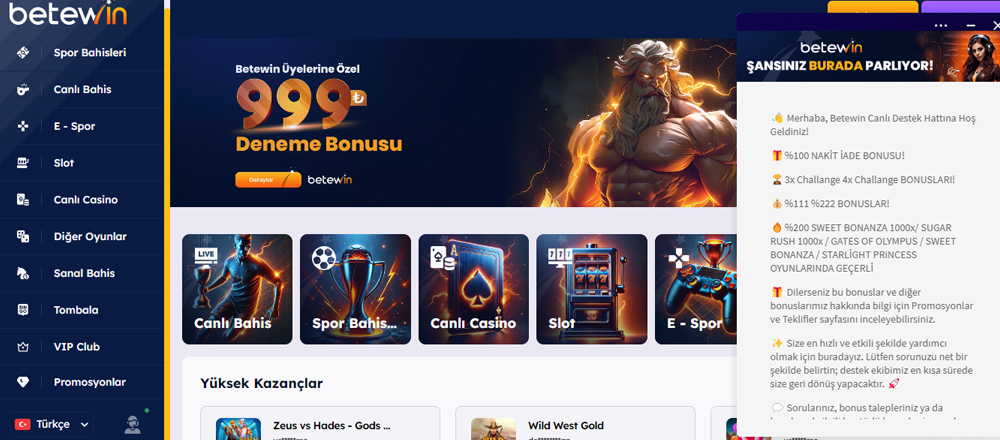Image resolution: width=1000 pixels, height=440 pixels.
Task: Click the Diğer Oyunlar dice icon
Action: click(23, 237)
